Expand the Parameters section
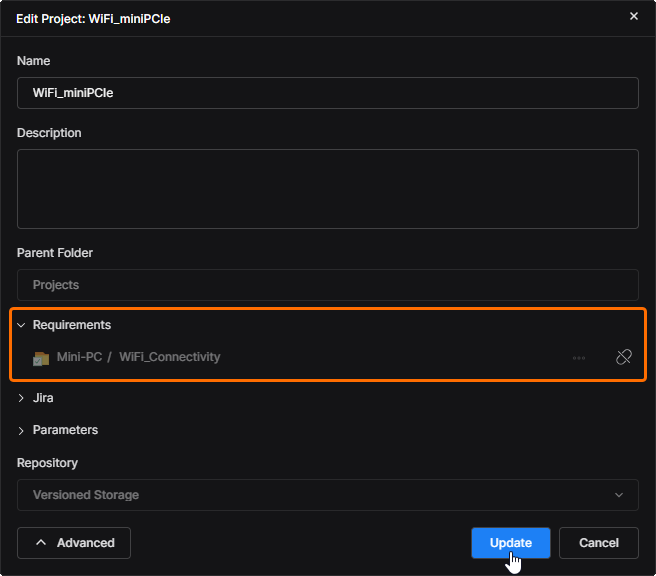 21,430
